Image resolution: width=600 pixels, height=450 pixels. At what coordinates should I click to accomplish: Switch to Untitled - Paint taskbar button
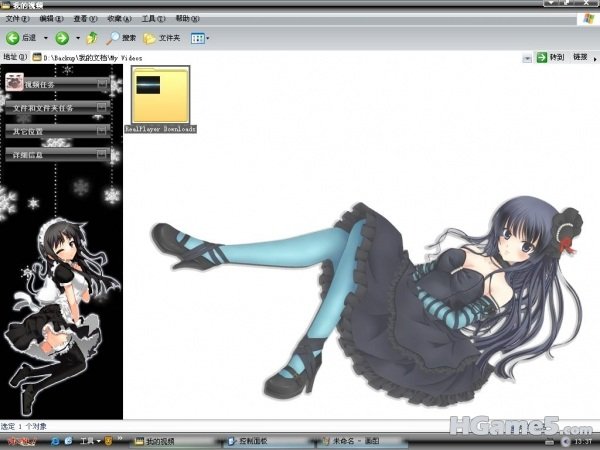(362, 442)
